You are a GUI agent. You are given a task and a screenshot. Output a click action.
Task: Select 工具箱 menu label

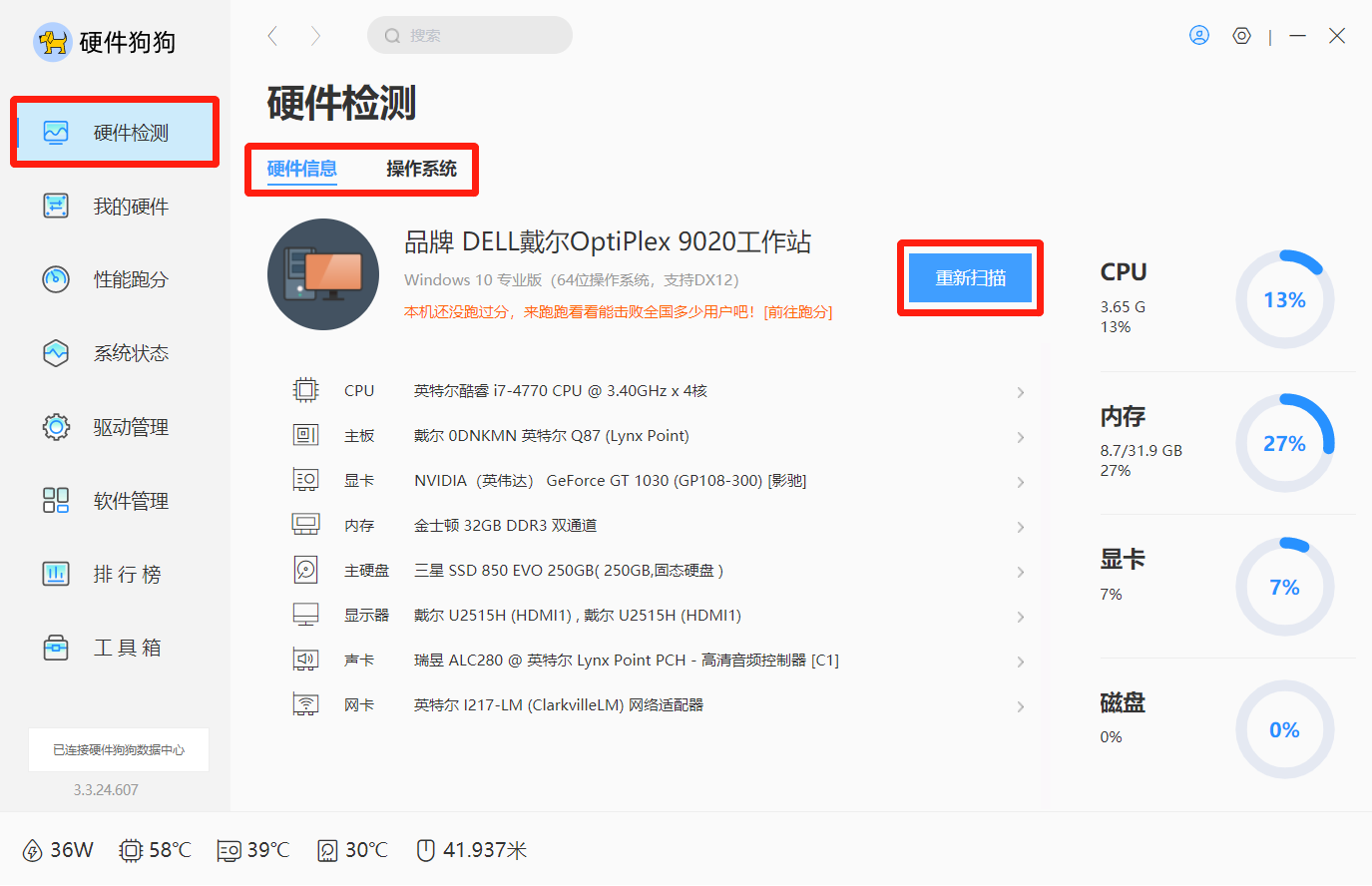(x=127, y=648)
